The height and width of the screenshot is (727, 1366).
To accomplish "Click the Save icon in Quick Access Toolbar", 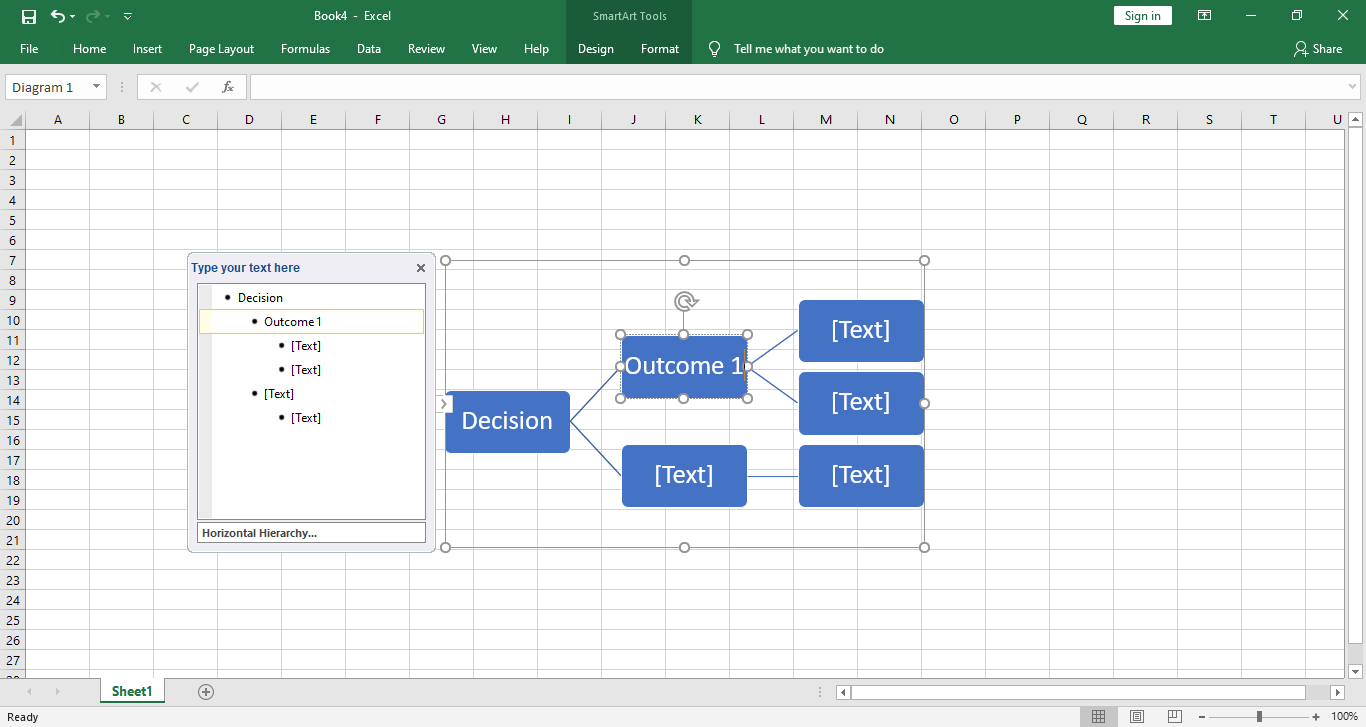I will 28,15.
